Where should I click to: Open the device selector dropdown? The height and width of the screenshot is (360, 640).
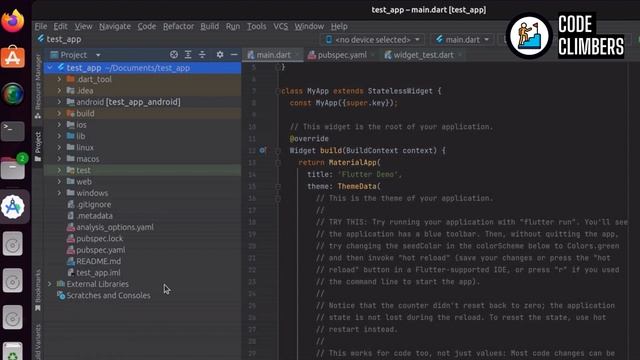372,40
